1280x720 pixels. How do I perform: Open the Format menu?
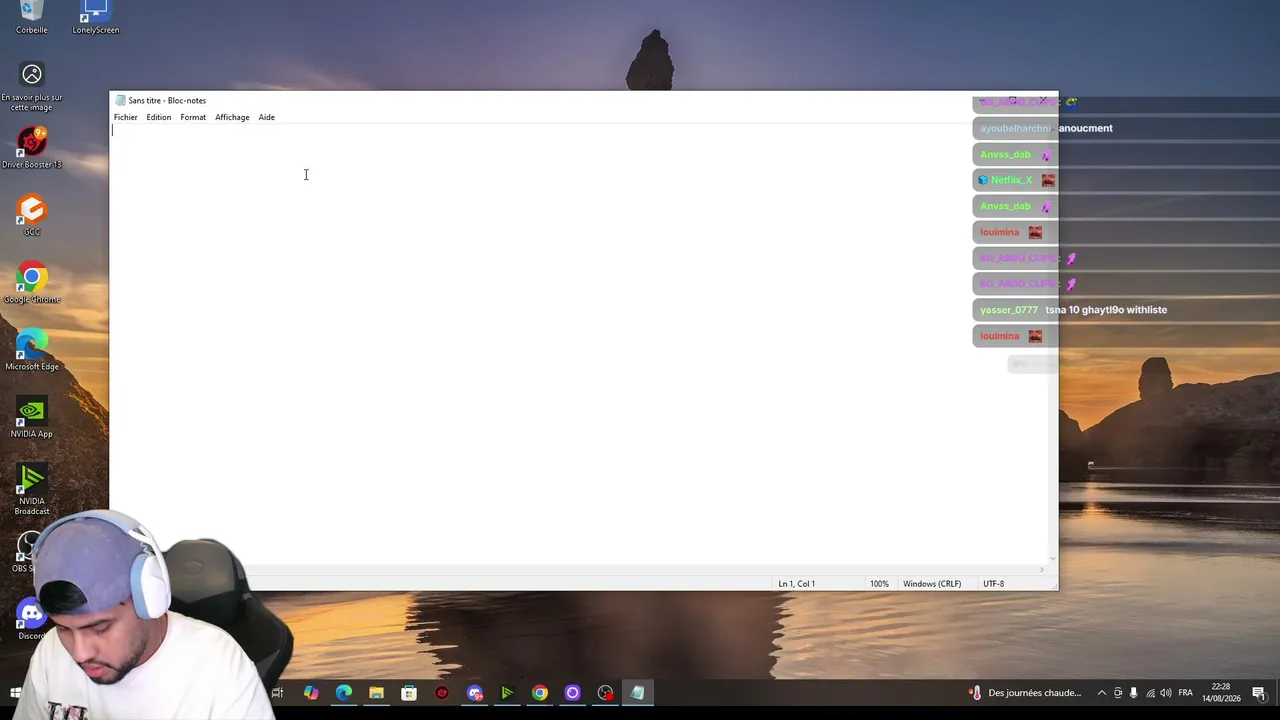click(193, 117)
